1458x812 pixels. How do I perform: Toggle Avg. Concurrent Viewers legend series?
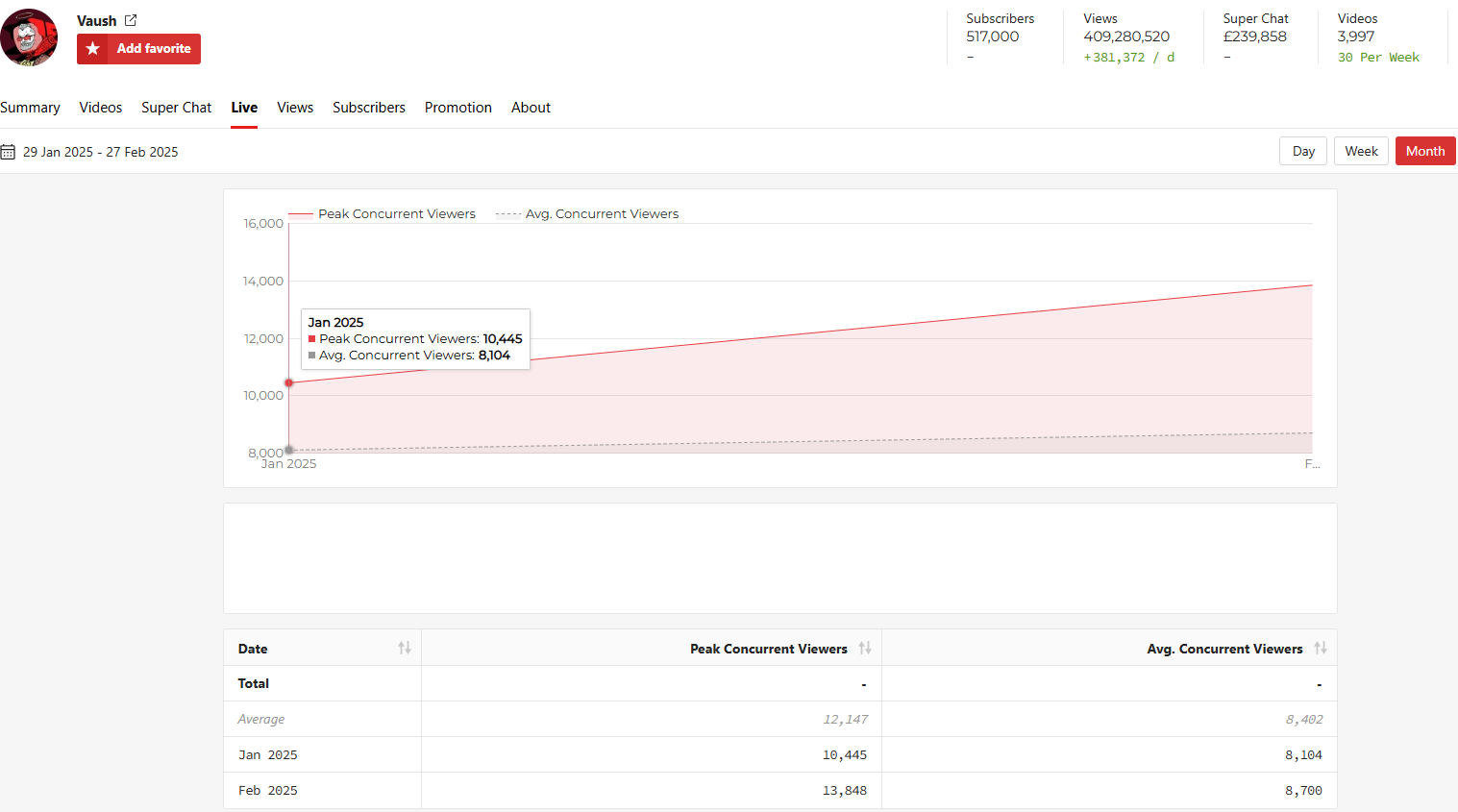coord(587,213)
